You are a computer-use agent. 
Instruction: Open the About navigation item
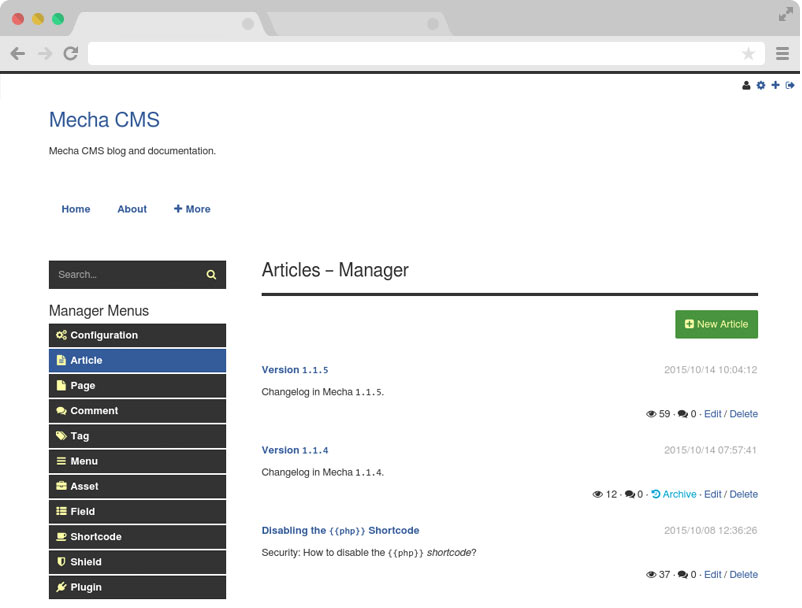pyautogui.click(x=132, y=209)
